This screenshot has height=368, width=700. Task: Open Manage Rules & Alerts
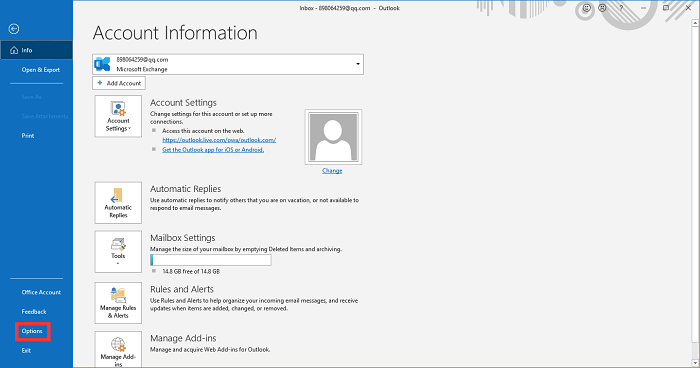[x=118, y=303]
